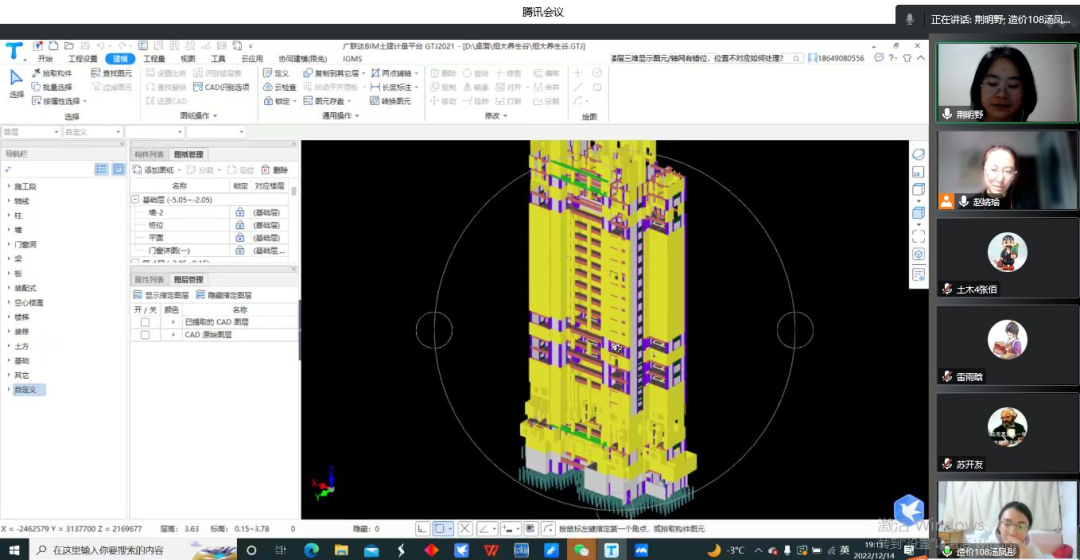Open the 云应用 ribbon tab
This screenshot has height=560, width=1080.
251,59
